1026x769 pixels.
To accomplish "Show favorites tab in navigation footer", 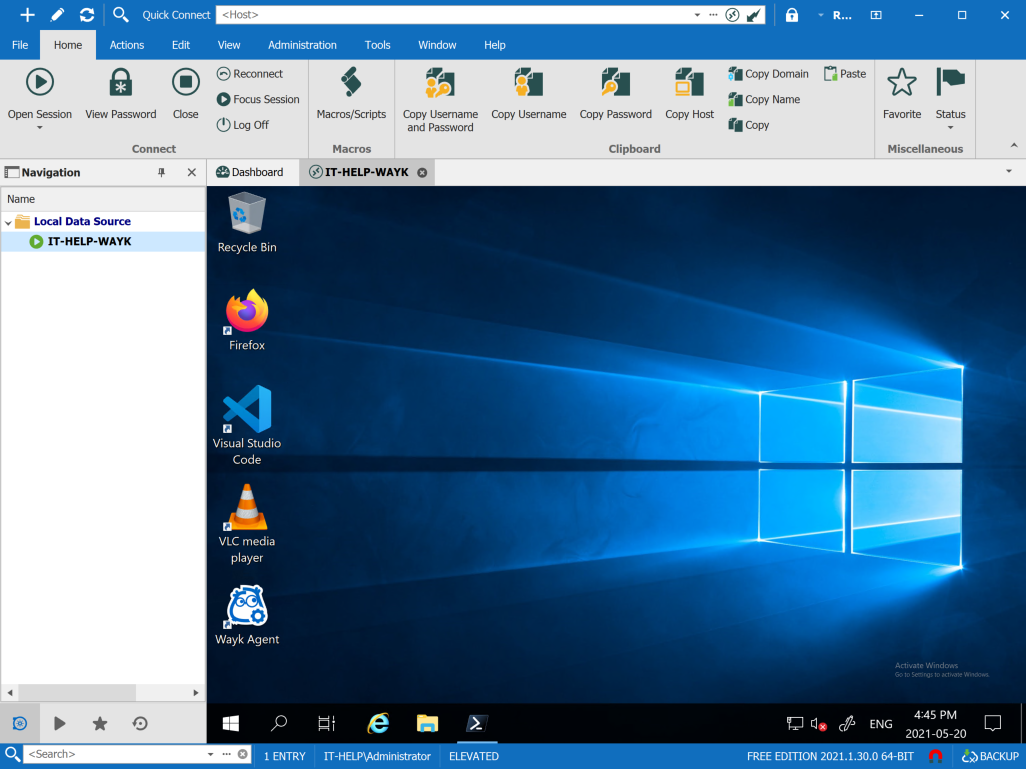I will pyautogui.click(x=100, y=723).
